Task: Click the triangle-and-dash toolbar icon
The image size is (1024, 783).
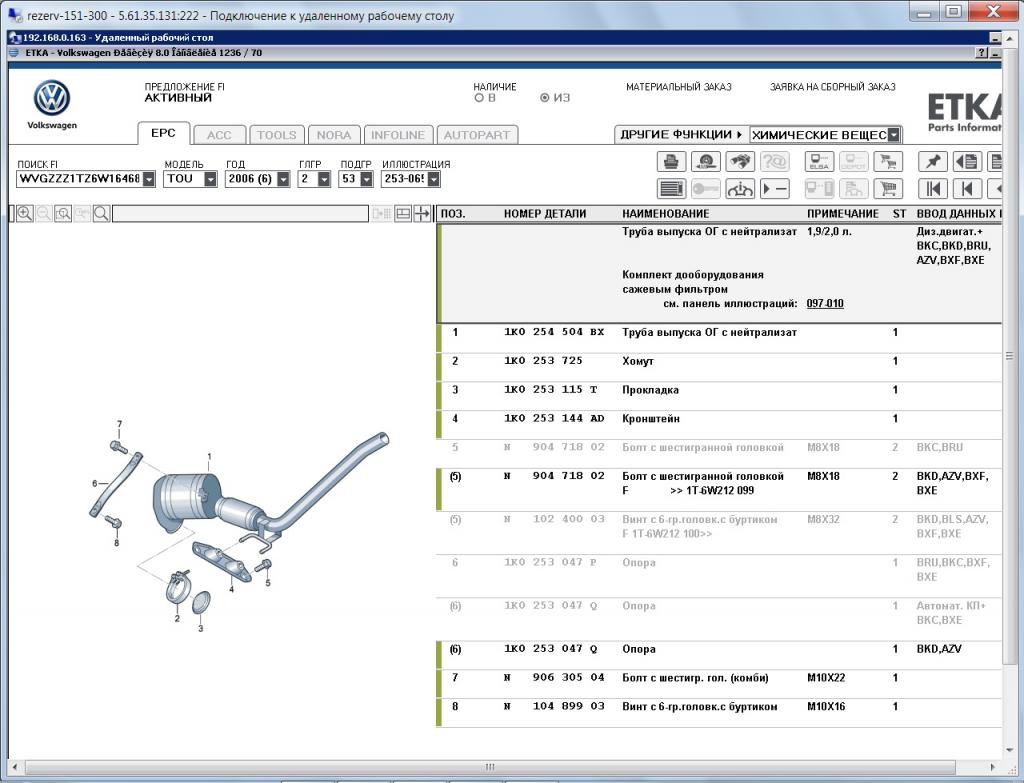Action: click(775, 189)
